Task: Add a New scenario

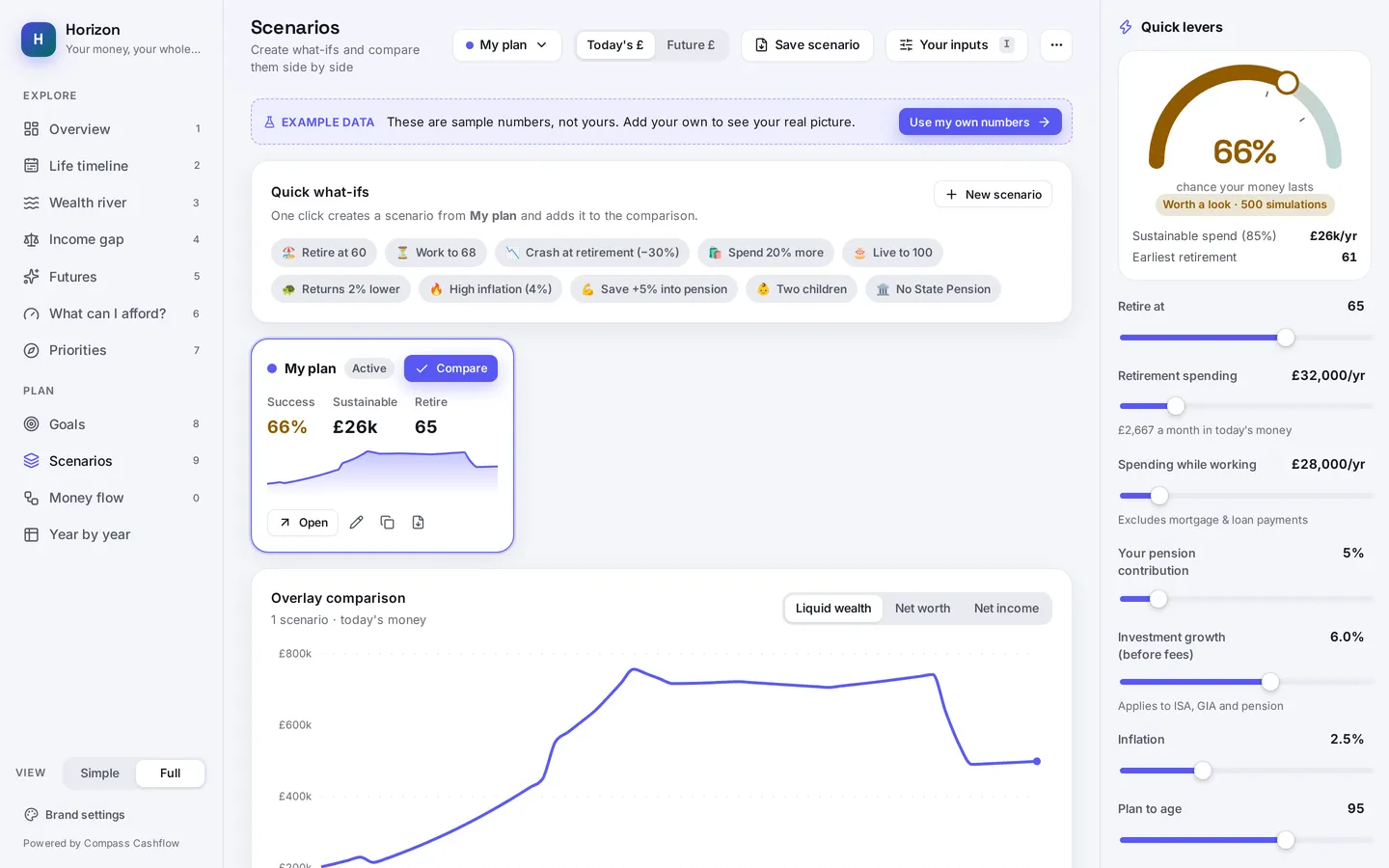Action: tap(993, 194)
